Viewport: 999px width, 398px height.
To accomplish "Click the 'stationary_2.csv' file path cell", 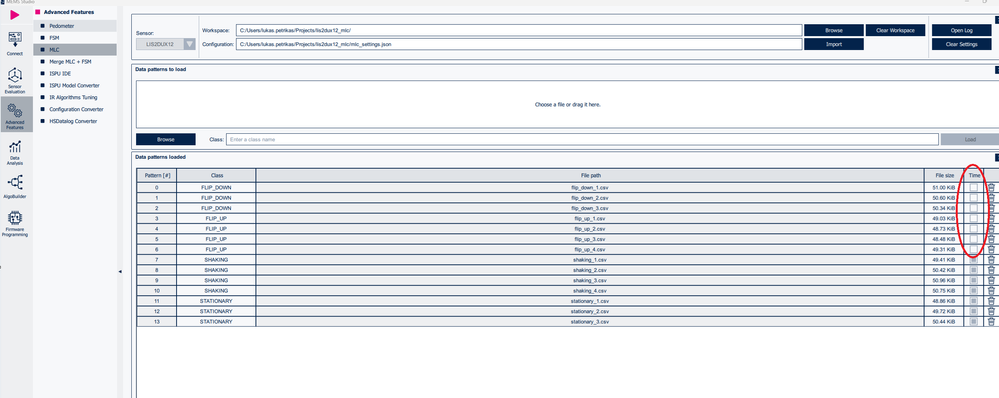I will click(590, 311).
